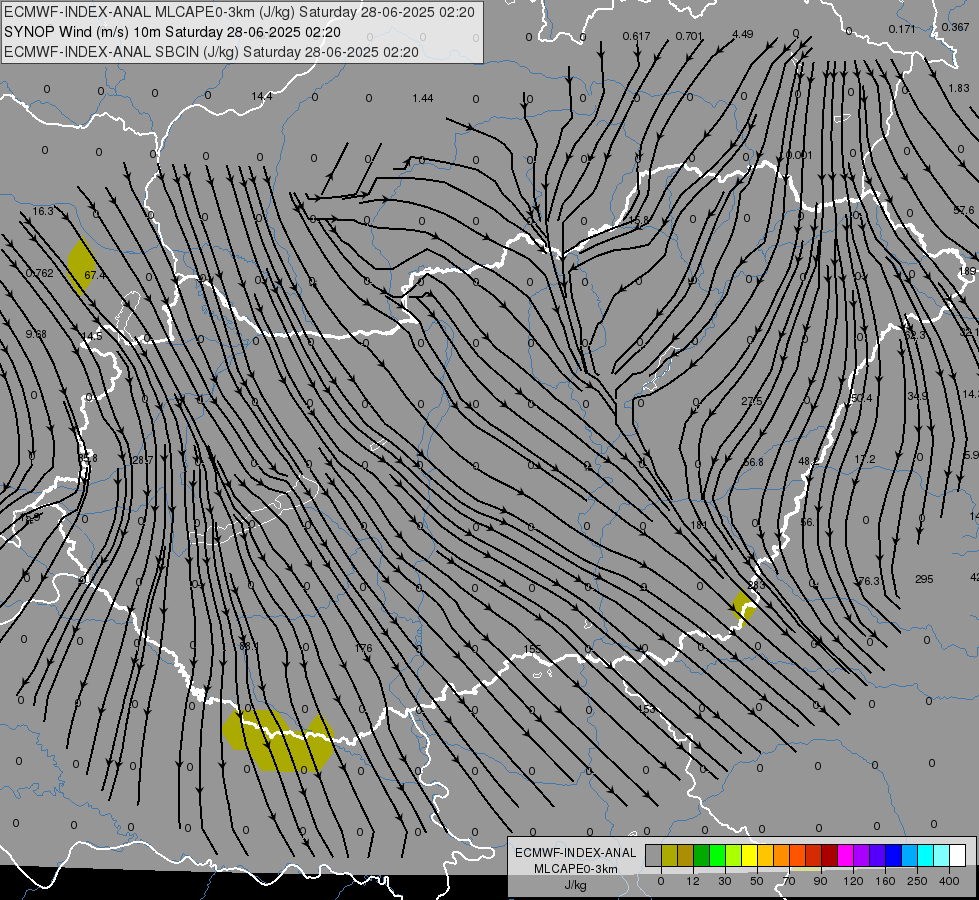Select the white swatch at legend end
This screenshot has height=900, width=979.
click(957, 856)
